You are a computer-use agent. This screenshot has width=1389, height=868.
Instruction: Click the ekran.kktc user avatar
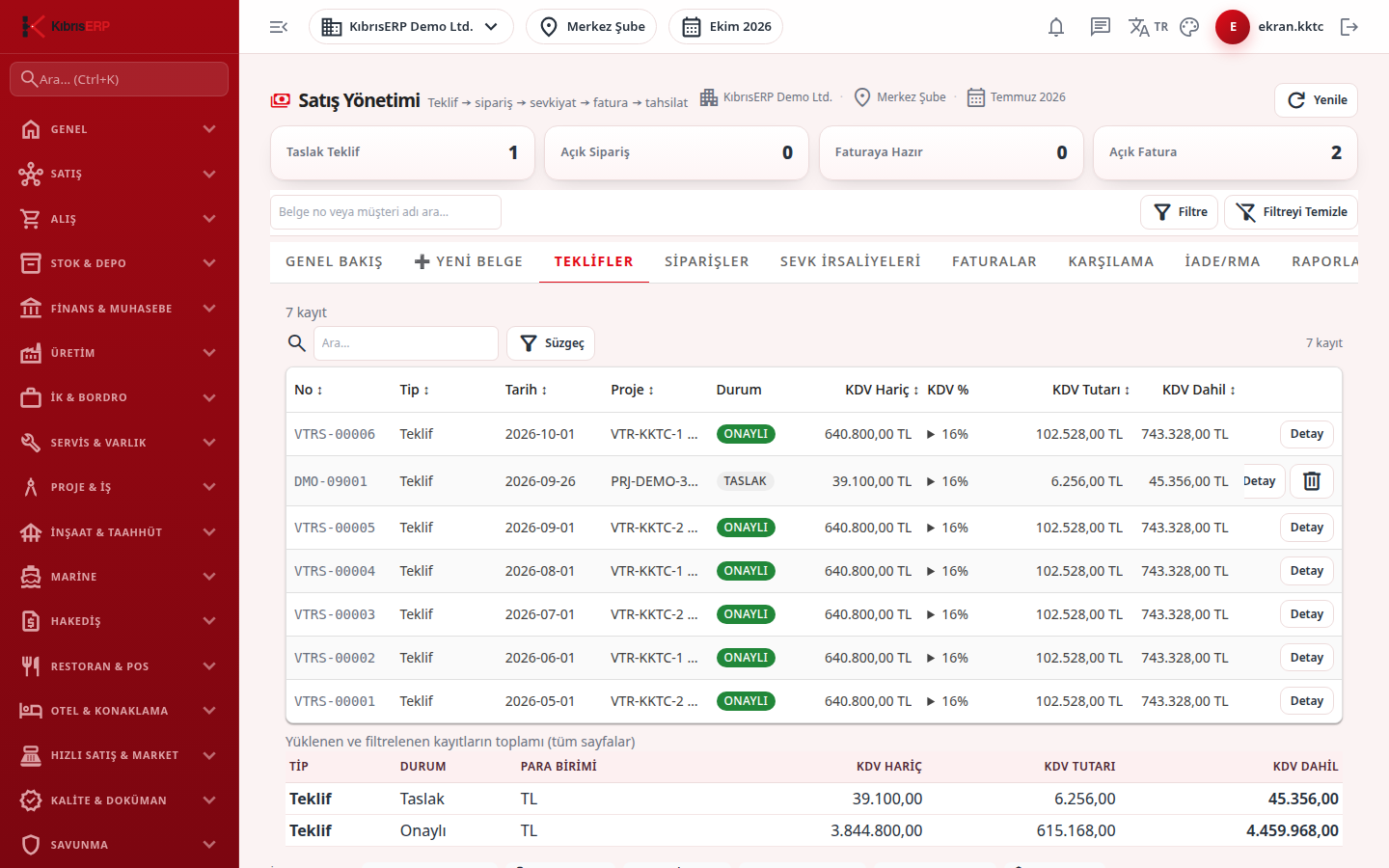click(x=1233, y=27)
